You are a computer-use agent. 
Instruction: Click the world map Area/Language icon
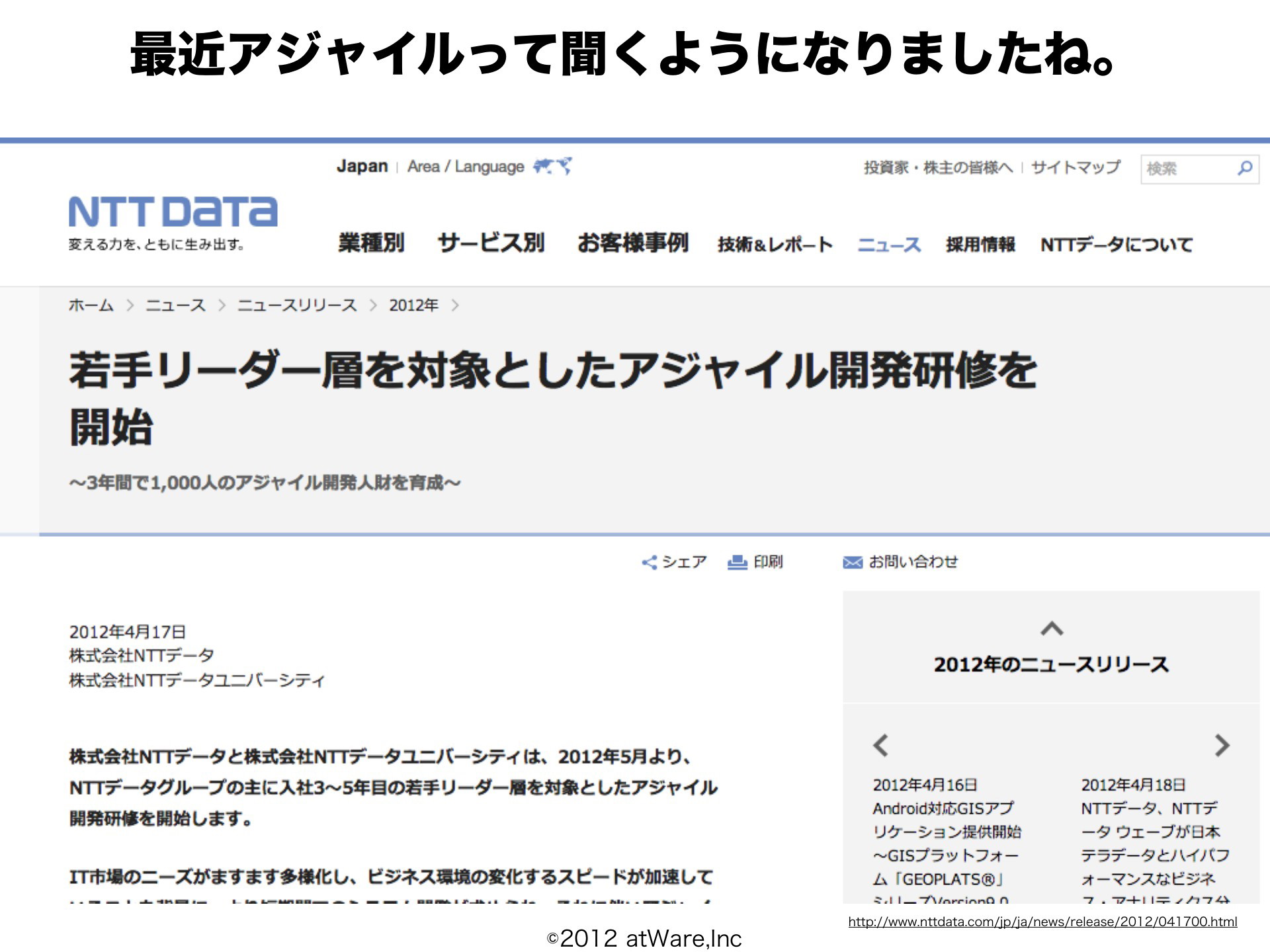(x=552, y=166)
